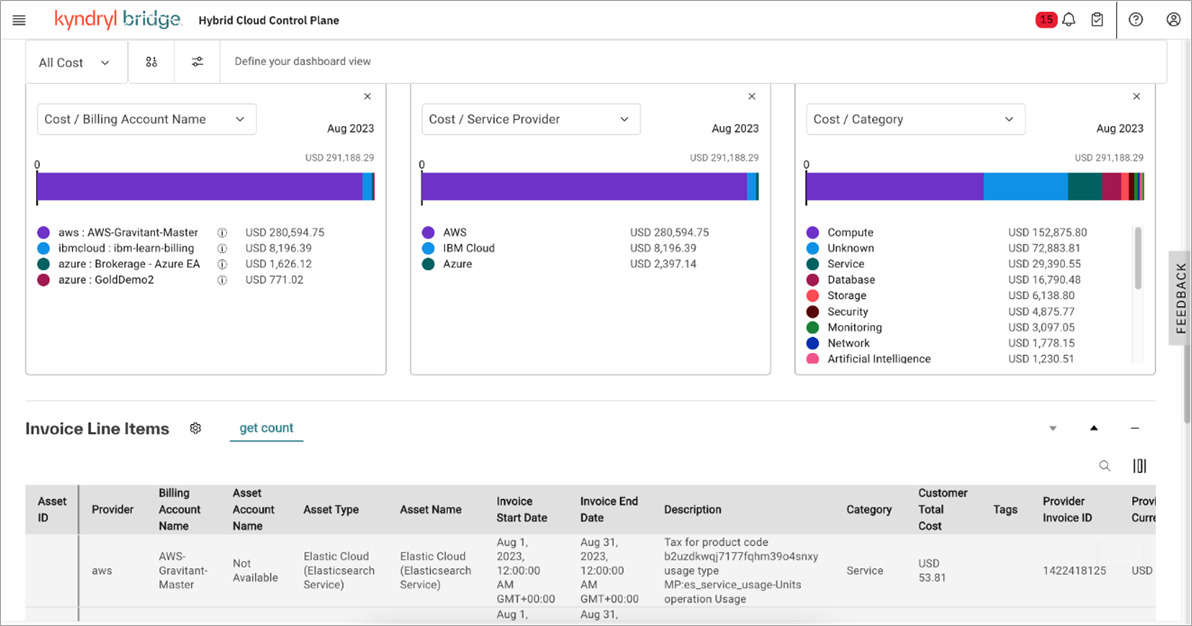
Task: Click the Category legend scrollbar
Action: click(x=1138, y=259)
